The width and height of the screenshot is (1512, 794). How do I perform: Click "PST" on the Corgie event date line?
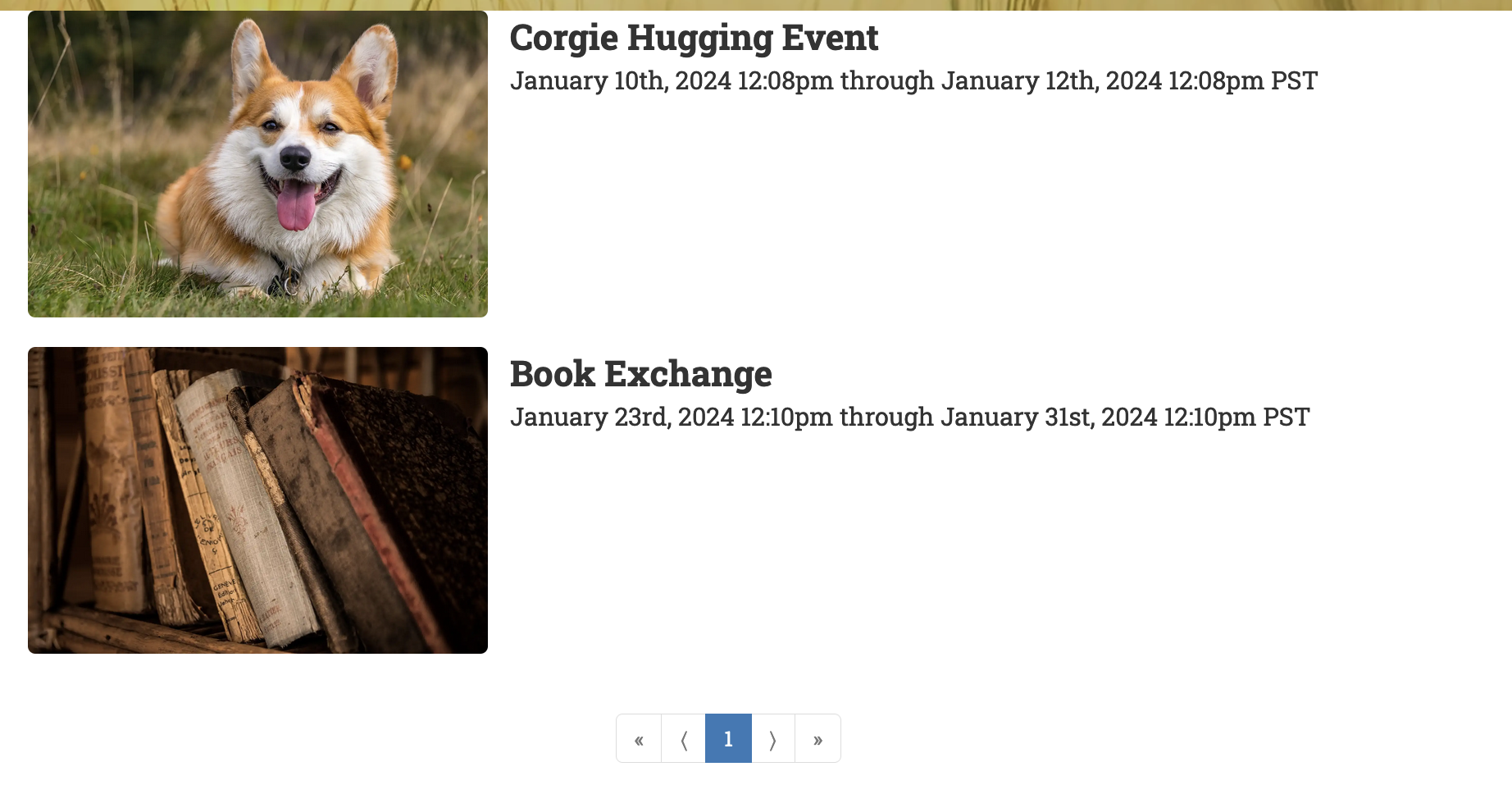1294,81
